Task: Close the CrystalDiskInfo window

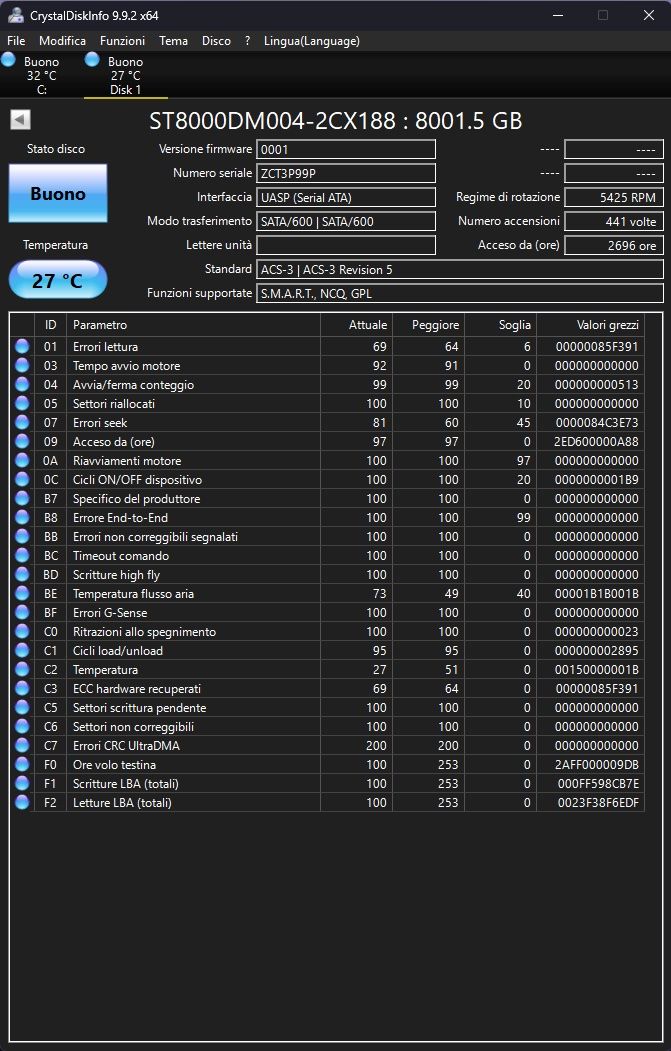Action: pos(648,15)
